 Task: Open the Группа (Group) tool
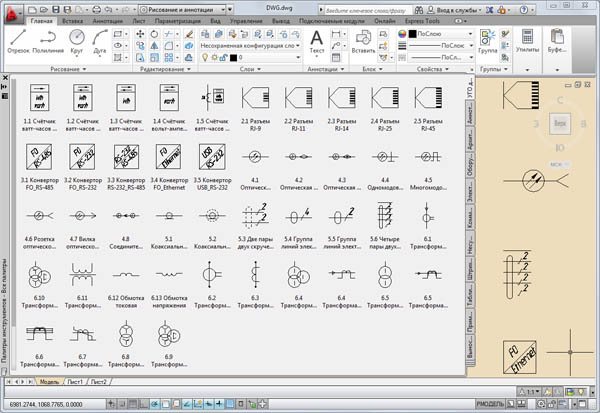click(x=489, y=40)
